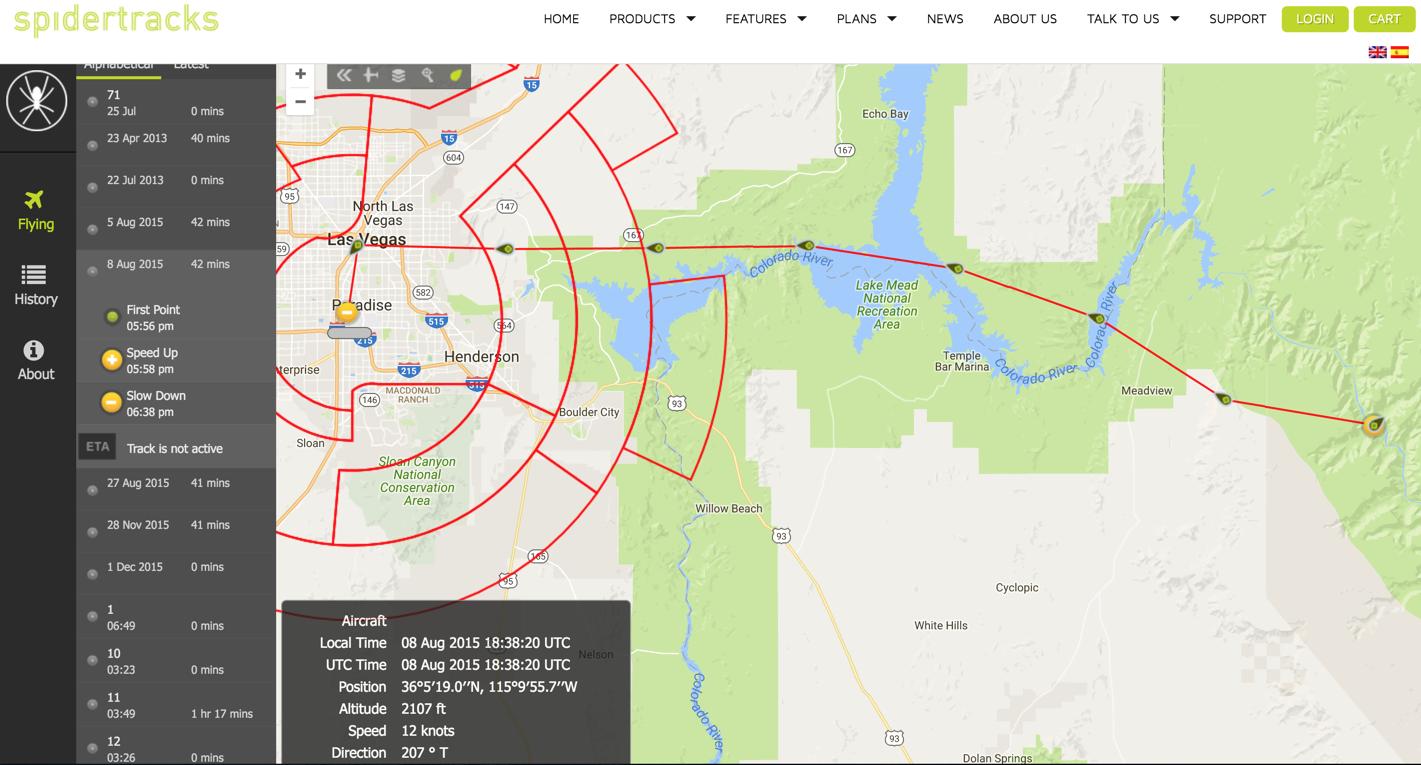Select track 12 at 03:26
Image resolution: width=1421 pixels, height=765 pixels.
[x=176, y=748]
